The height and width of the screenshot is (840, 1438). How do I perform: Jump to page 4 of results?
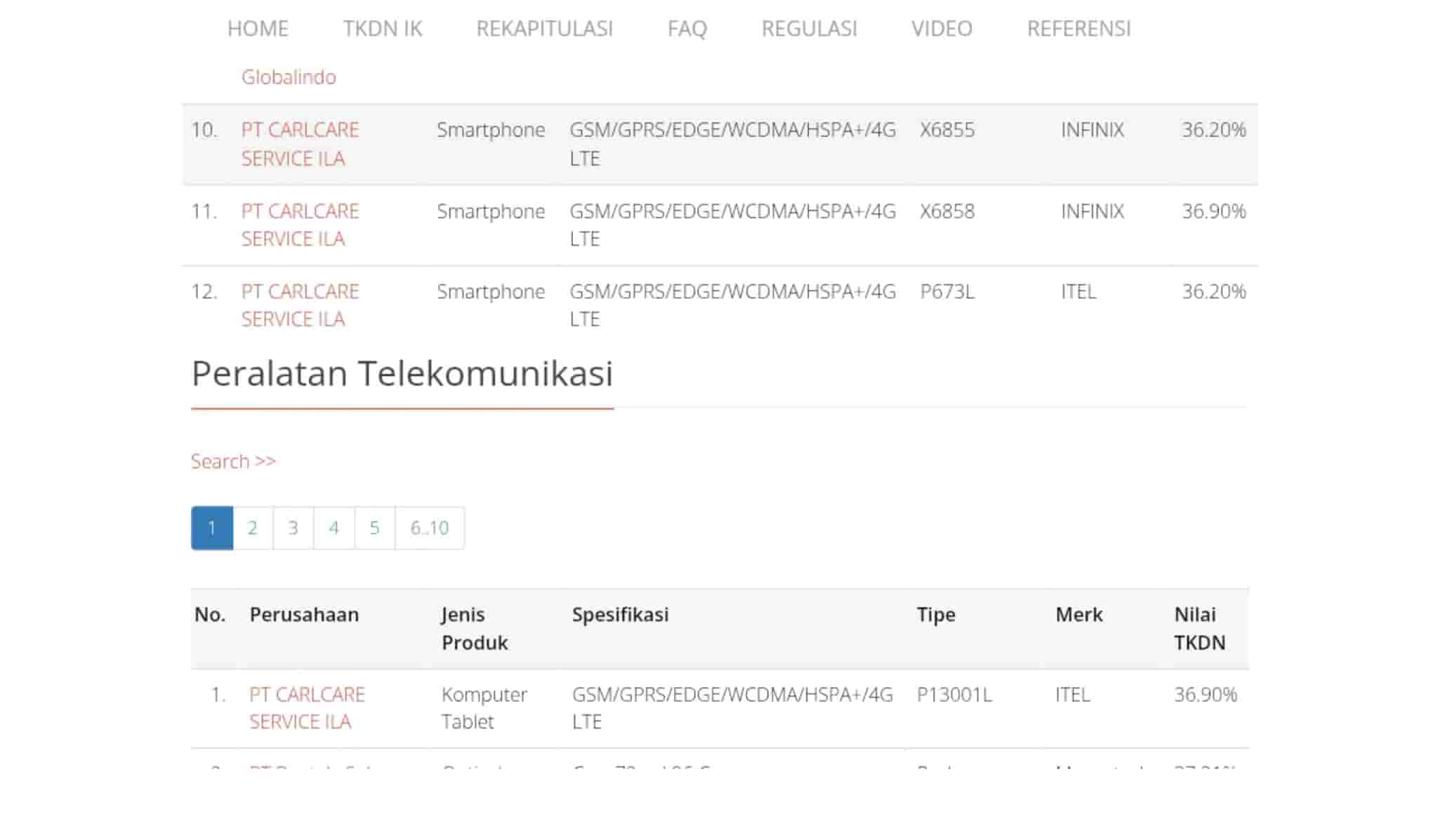[334, 528]
